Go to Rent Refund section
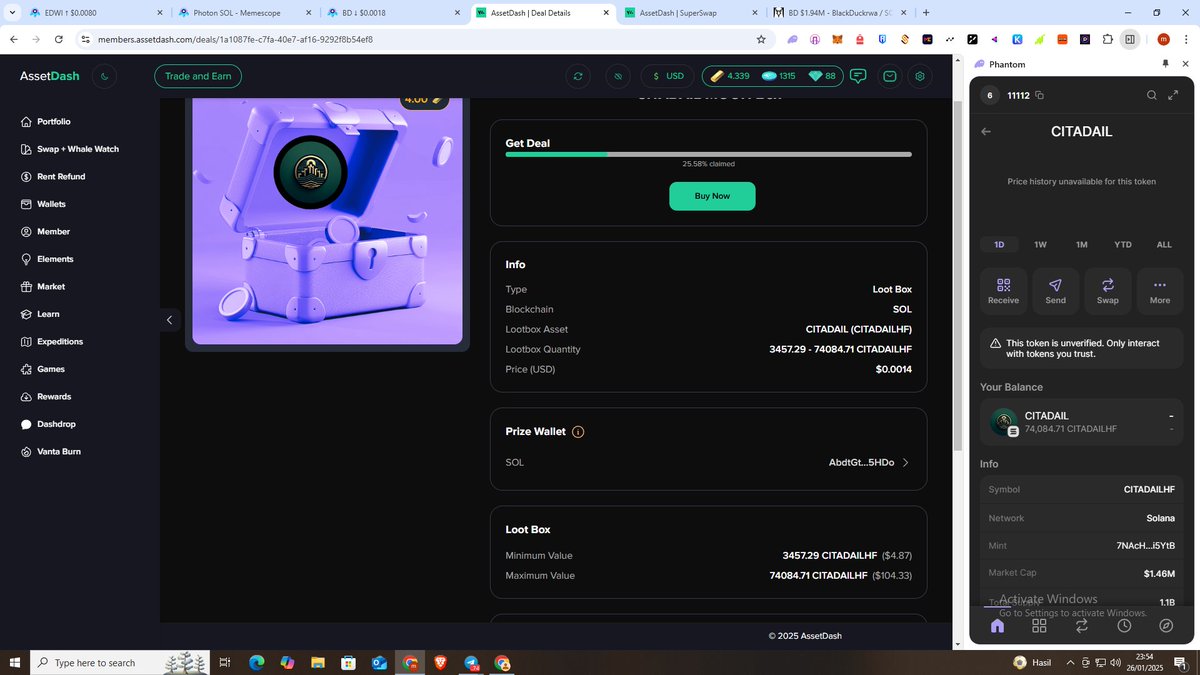Viewport: 1200px width, 675px height. click(x=53, y=176)
